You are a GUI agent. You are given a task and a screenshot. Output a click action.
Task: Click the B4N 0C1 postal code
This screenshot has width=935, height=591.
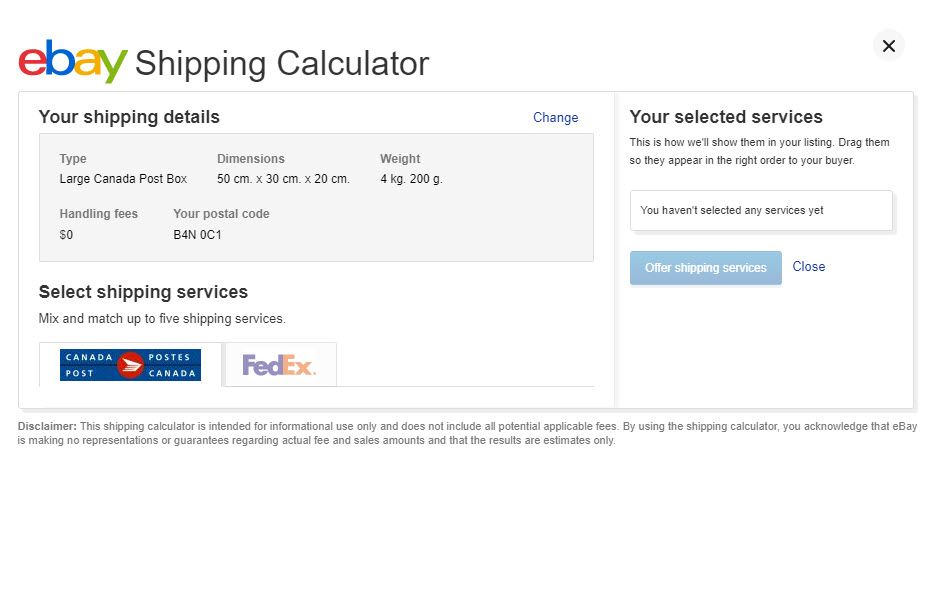click(197, 235)
